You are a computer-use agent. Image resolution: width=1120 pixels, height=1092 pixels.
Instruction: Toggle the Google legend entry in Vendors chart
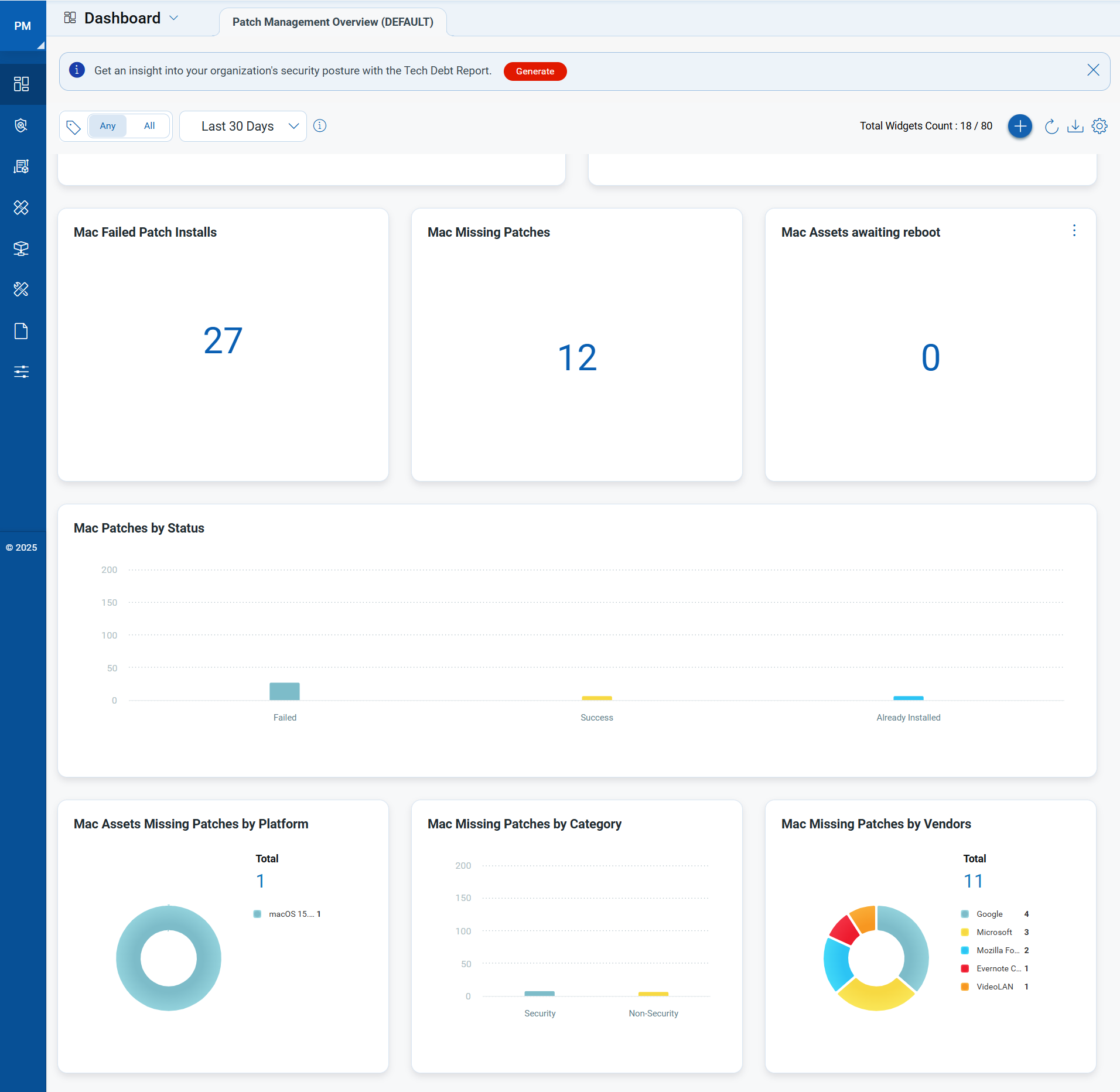989,914
